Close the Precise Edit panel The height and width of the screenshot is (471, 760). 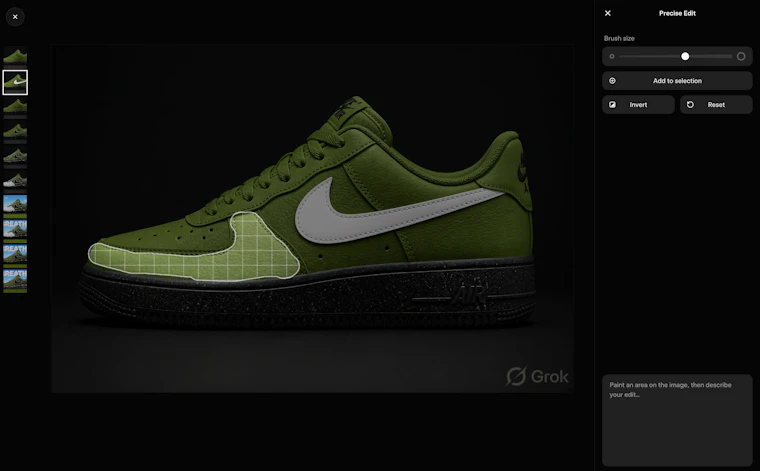(x=608, y=13)
